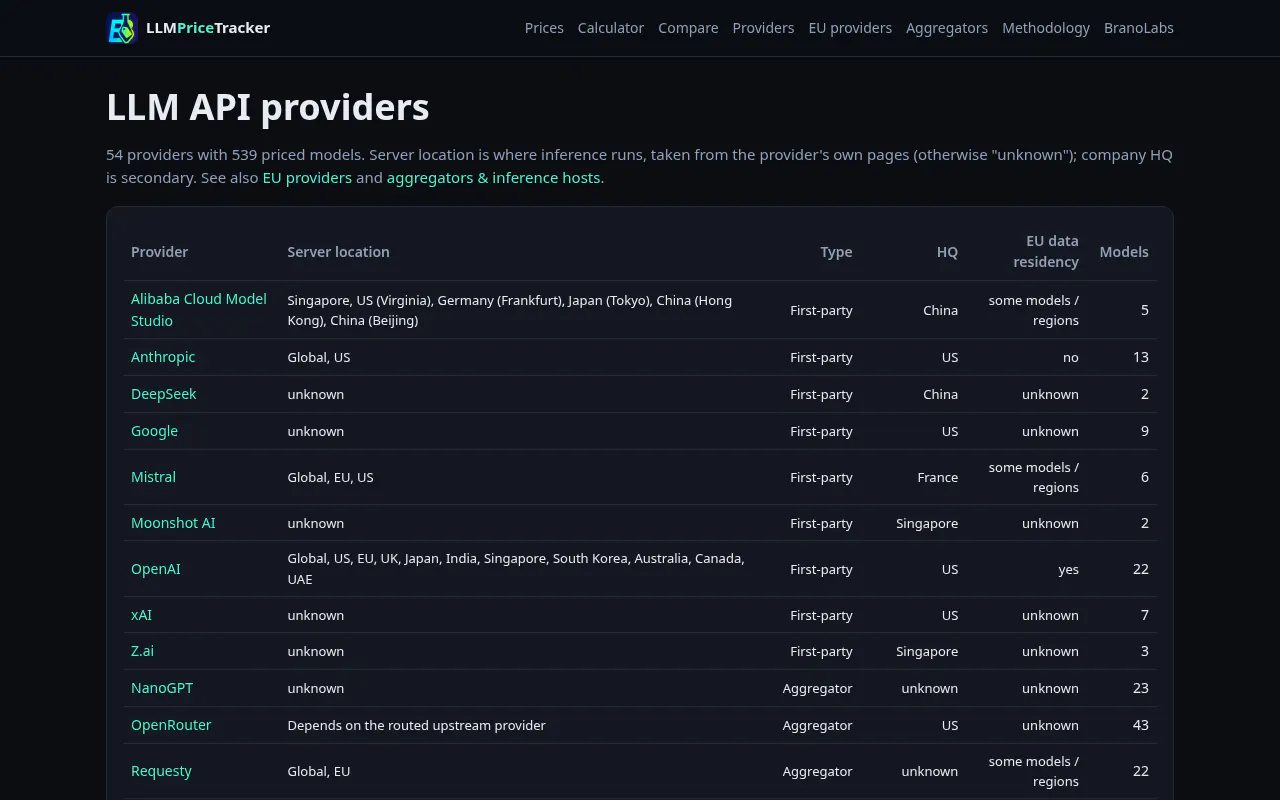Screen dimensions: 1280x800
Task: Open EU providers in the top navigation
Action: pyautogui.click(x=850, y=28)
